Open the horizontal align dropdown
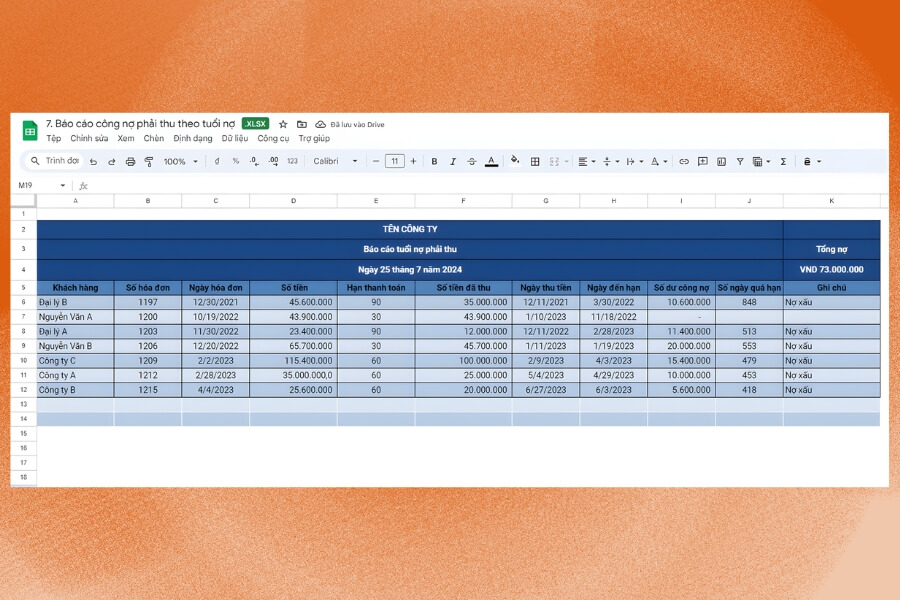The width and height of the screenshot is (900, 600). pos(586,161)
